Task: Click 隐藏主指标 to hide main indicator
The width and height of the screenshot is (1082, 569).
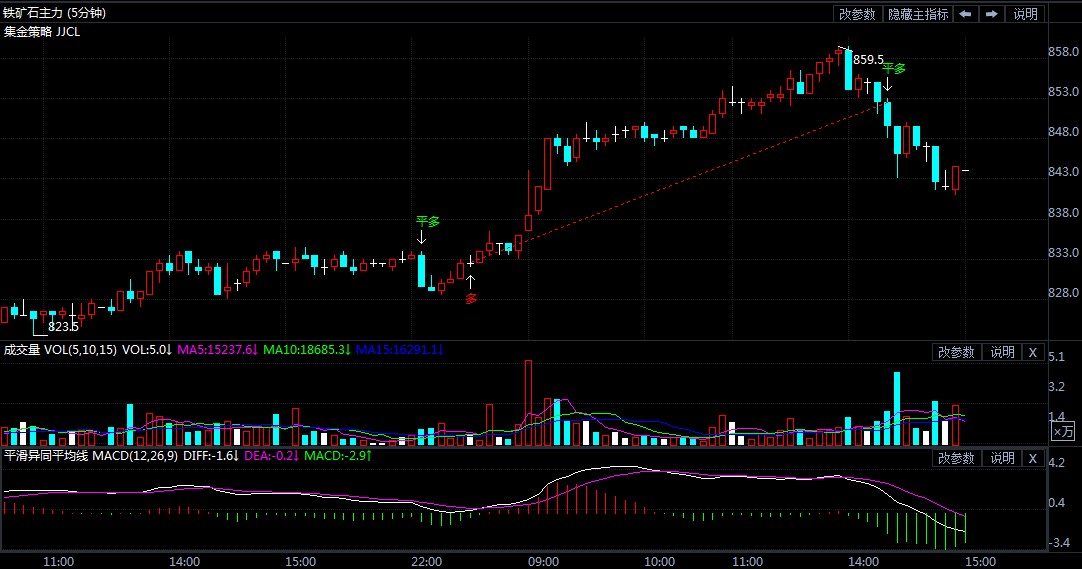Action: pos(918,14)
